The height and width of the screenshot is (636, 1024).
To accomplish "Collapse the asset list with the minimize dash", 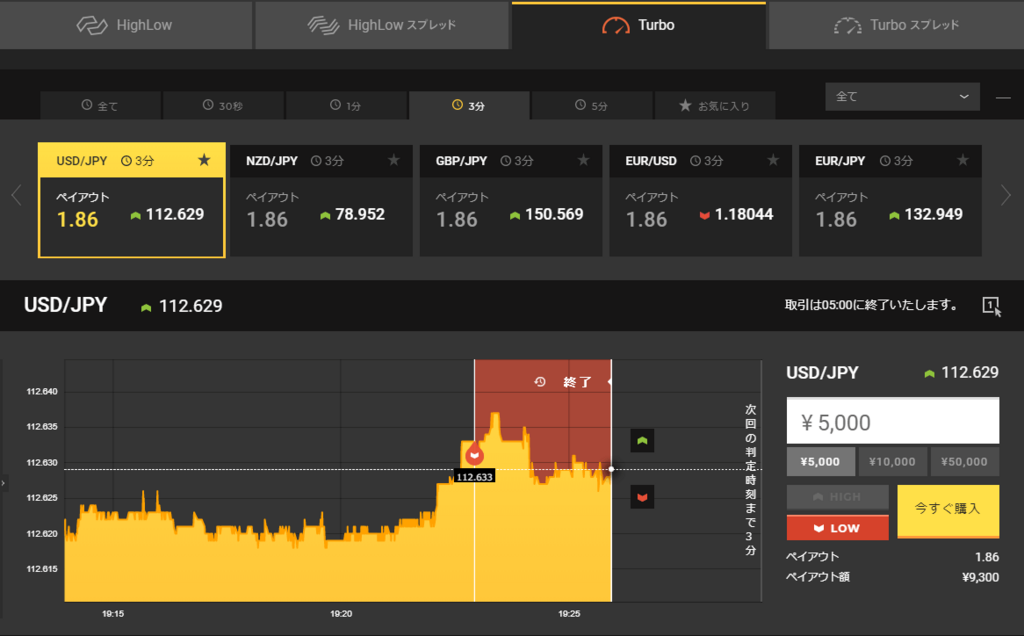I will click(1002, 97).
